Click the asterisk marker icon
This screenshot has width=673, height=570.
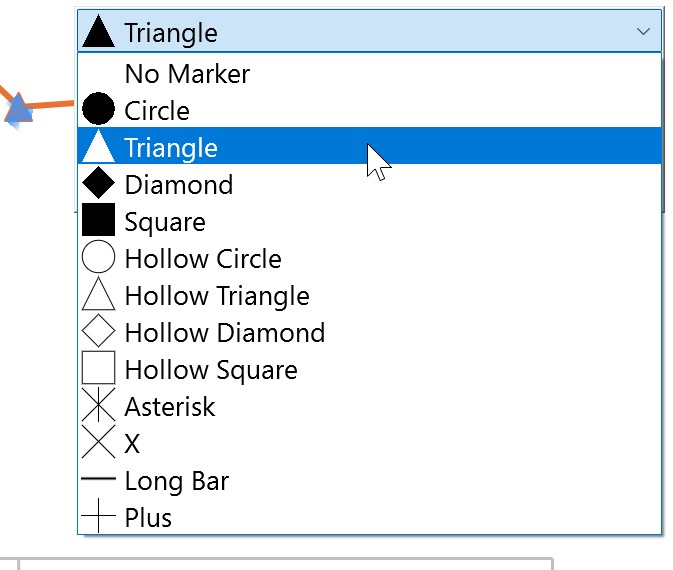pos(98,406)
